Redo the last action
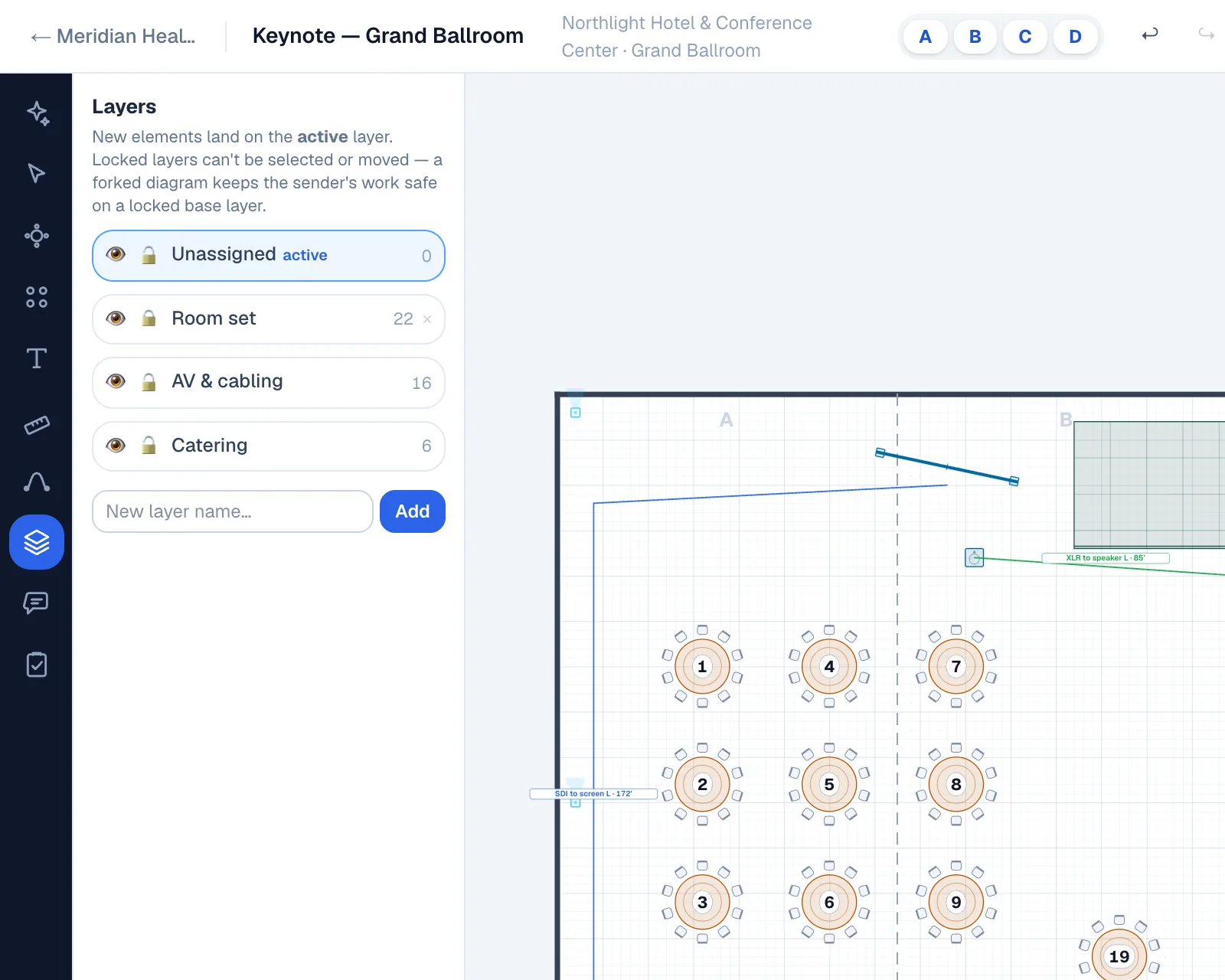The width and height of the screenshot is (1225, 980). (x=1207, y=34)
